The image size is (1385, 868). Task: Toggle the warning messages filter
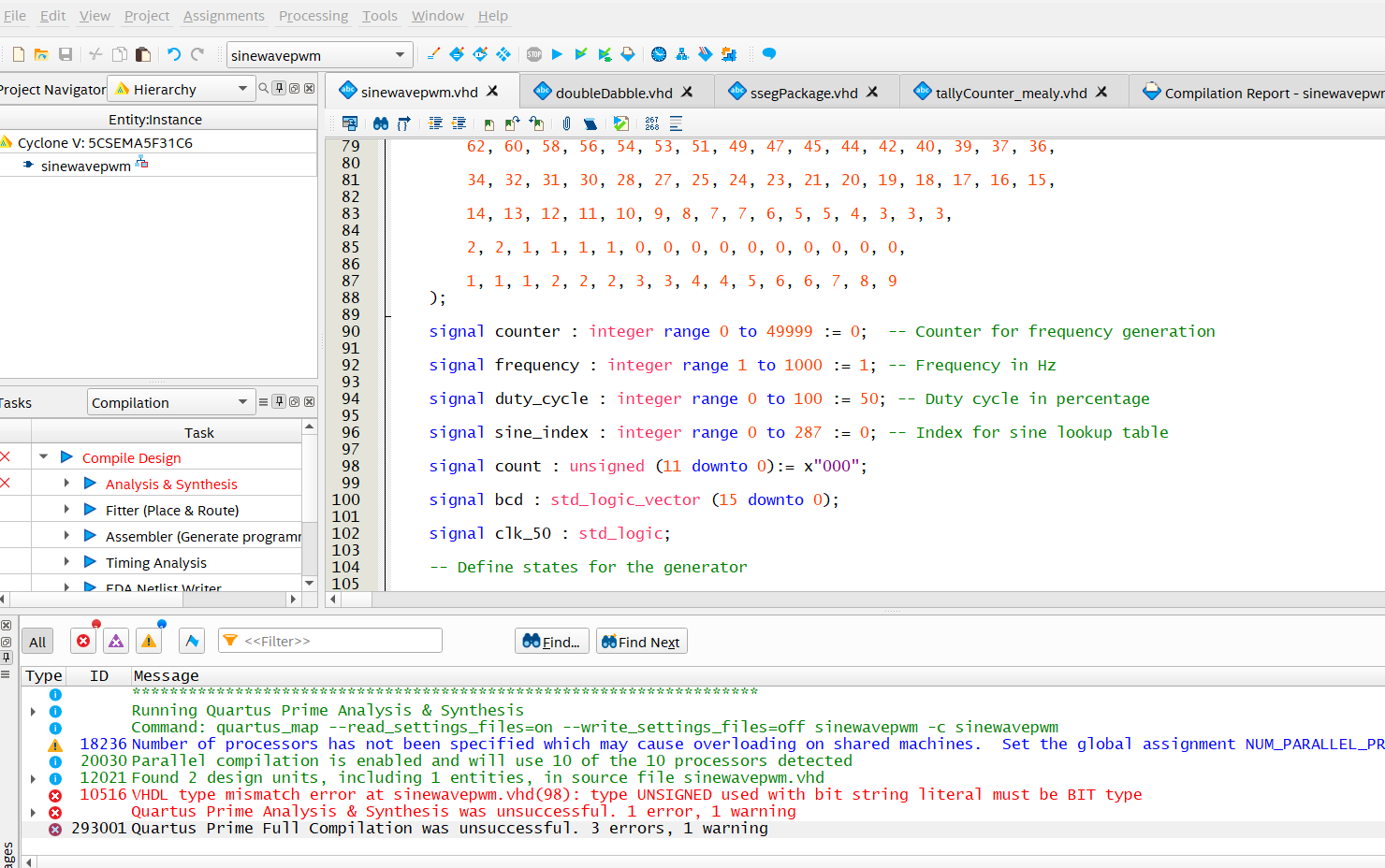(x=148, y=641)
